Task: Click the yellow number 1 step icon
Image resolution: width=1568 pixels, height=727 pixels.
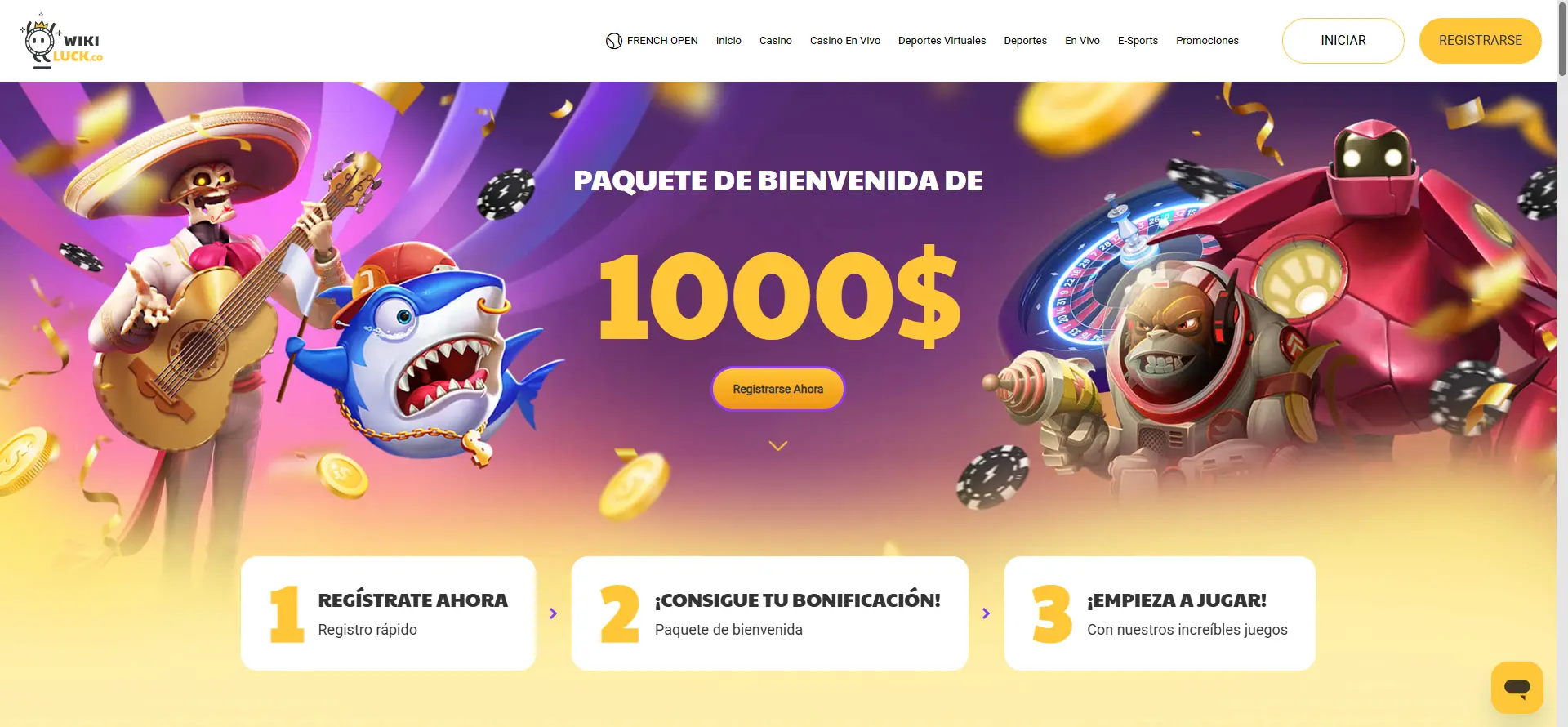Action: point(287,613)
